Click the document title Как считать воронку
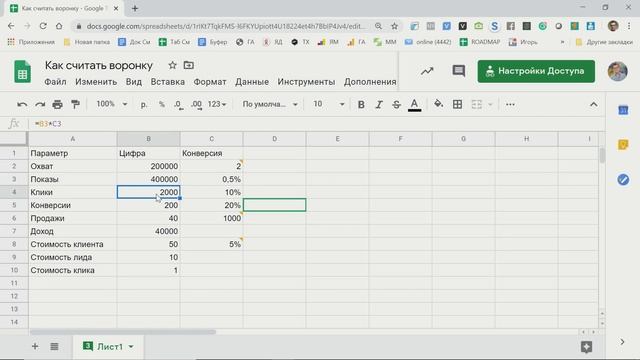 (x=99, y=65)
